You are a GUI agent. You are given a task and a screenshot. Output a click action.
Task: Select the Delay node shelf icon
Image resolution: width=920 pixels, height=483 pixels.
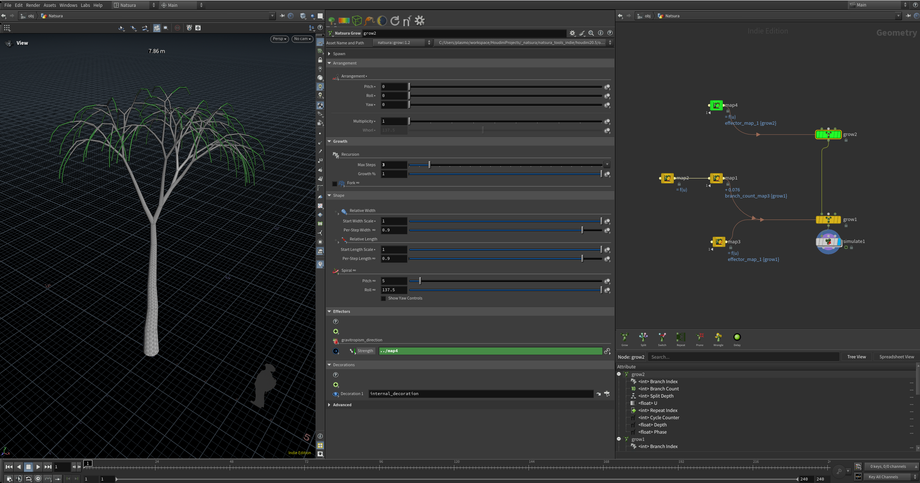point(737,338)
